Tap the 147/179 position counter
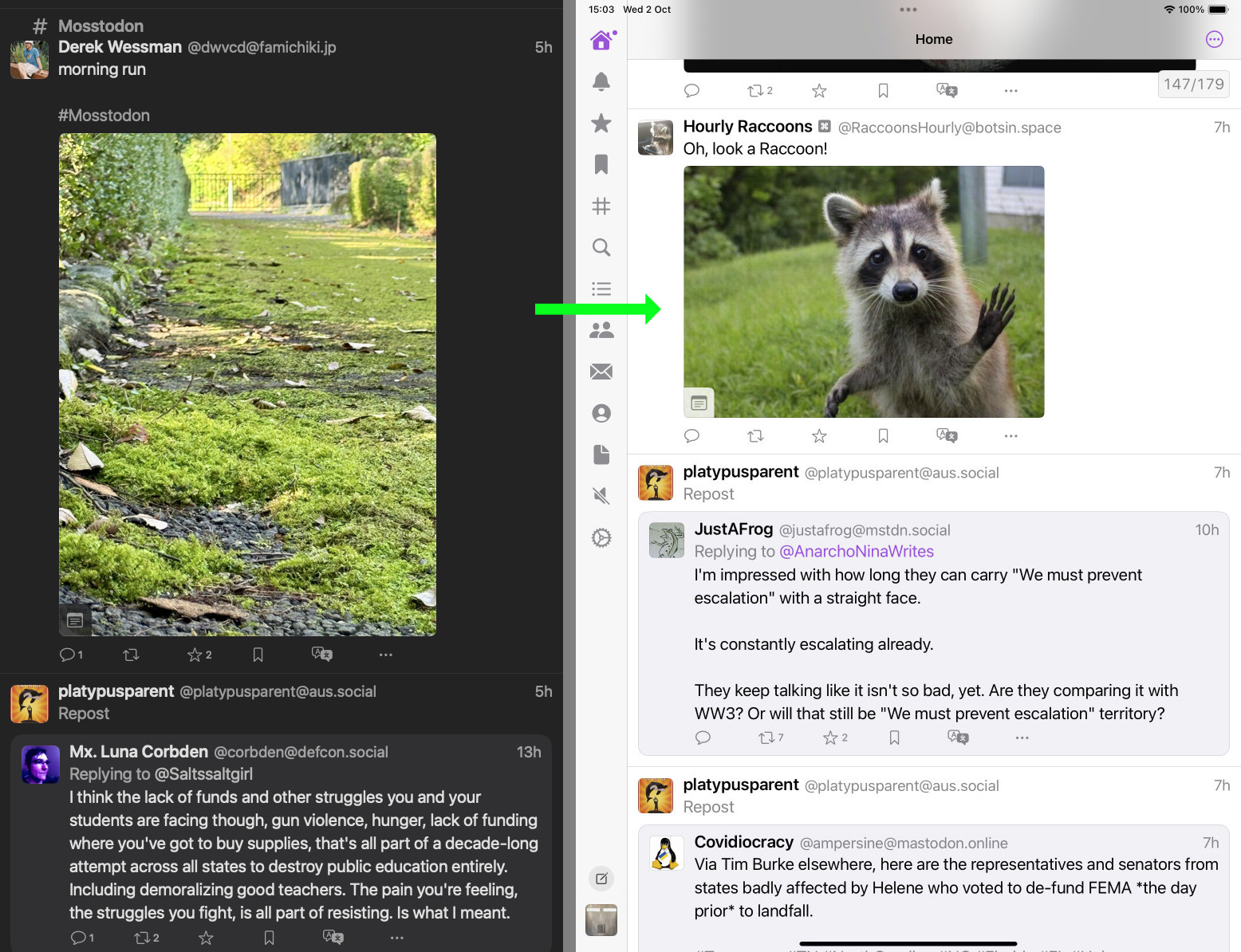Viewport: 1241px width, 952px height. 1193,84
